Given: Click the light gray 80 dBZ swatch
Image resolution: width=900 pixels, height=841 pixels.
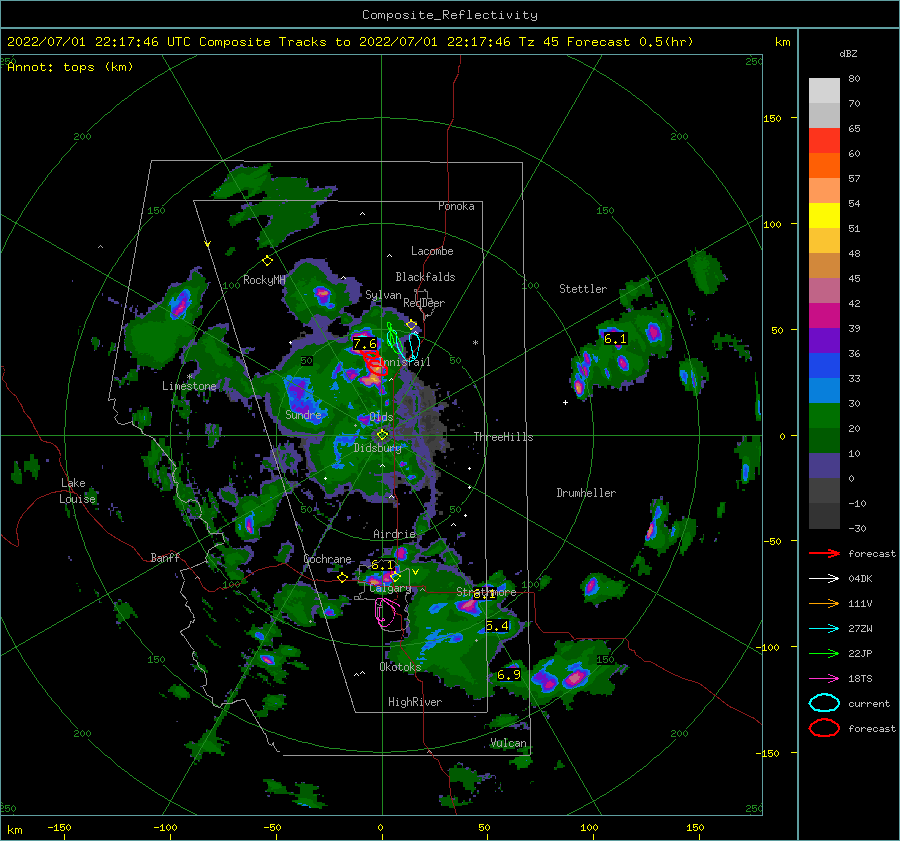Looking at the screenshot, I should 824,90.
